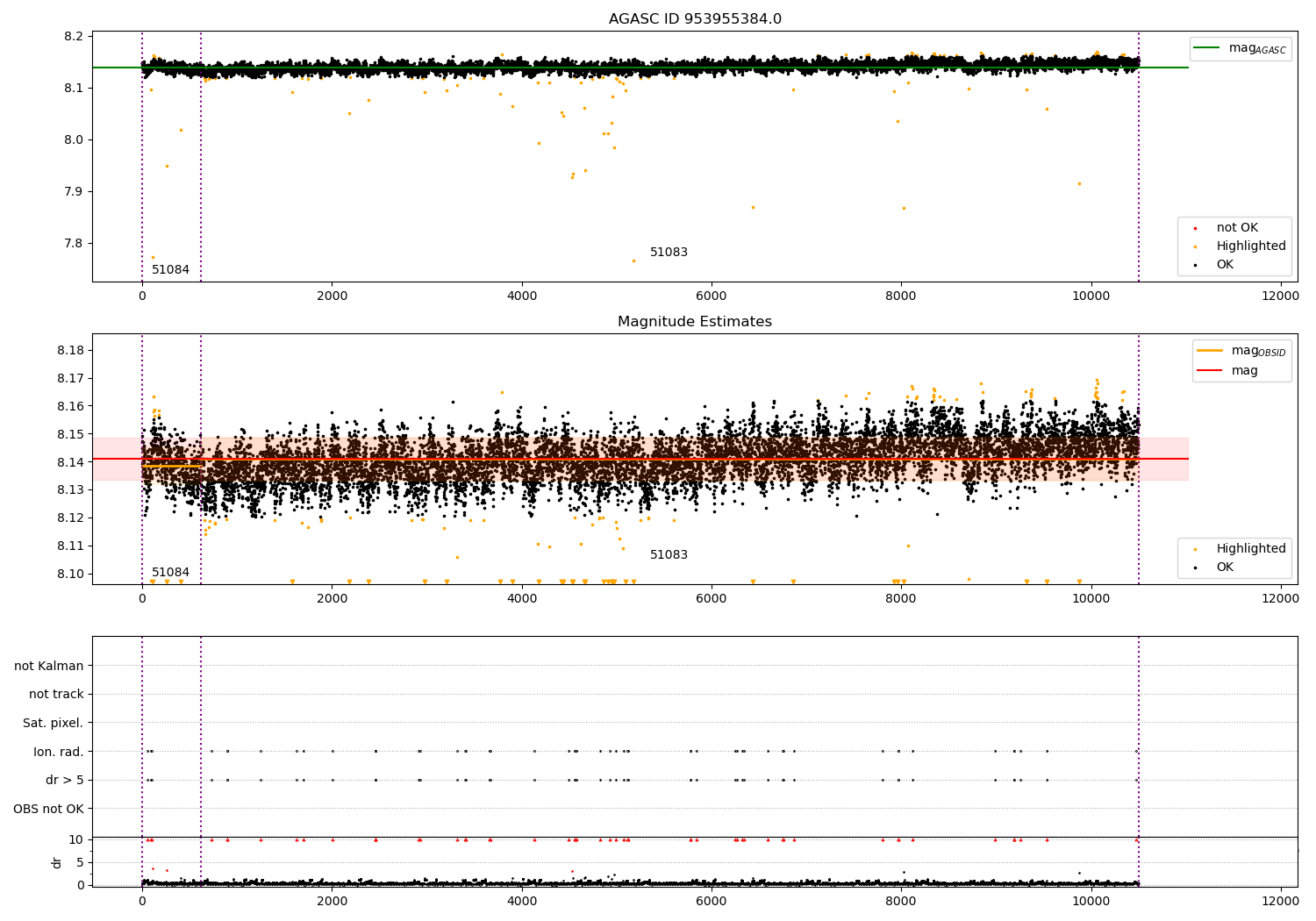Click the 10000 x-axis tick of the middle plot

(1091, 599)
